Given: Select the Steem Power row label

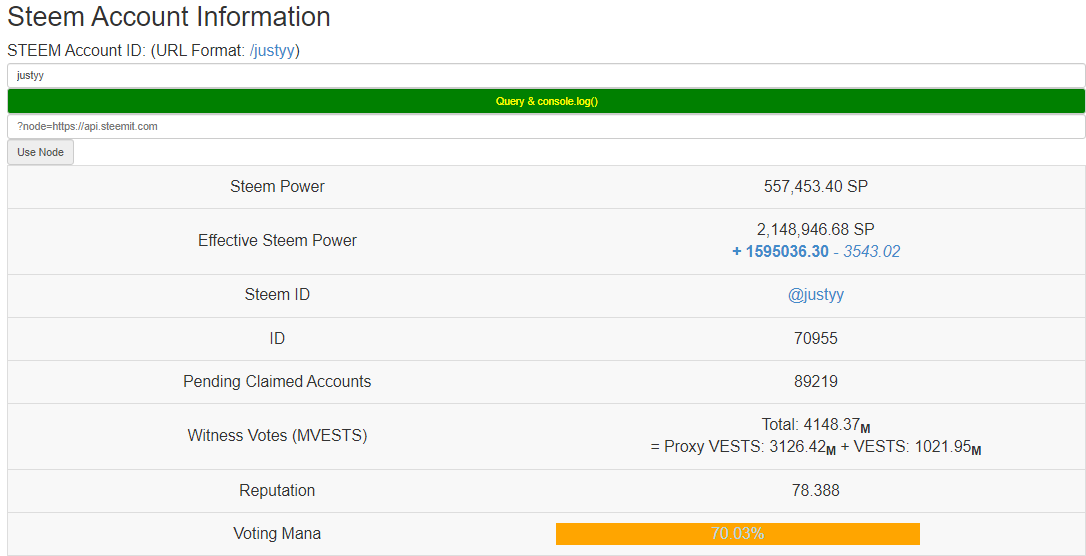Looking at the screenshot, I should click(x=277, y=186).
